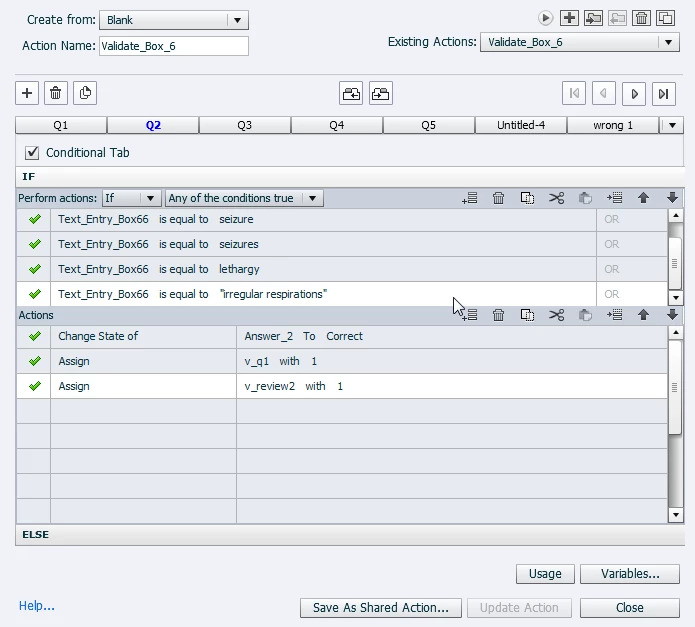Toggle the green check on the lethargy condition
The width and height of the screenshot is (695, 627).
[x=35, y=269]
